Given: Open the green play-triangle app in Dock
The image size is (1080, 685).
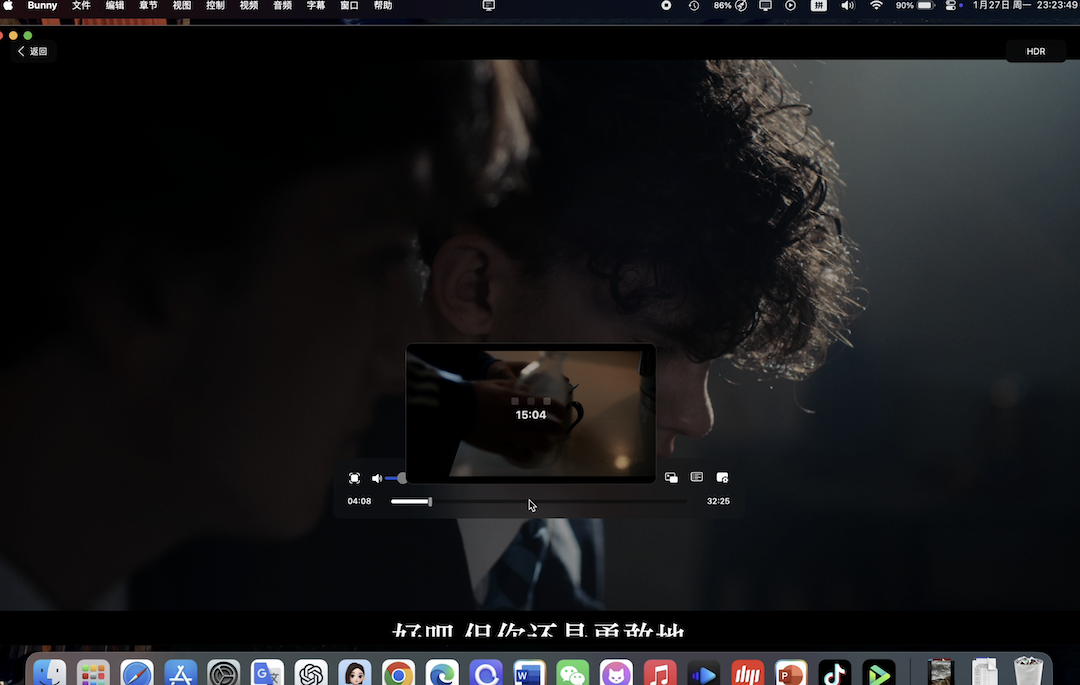Looking at the screenshot, I should [x=878, y=673].
